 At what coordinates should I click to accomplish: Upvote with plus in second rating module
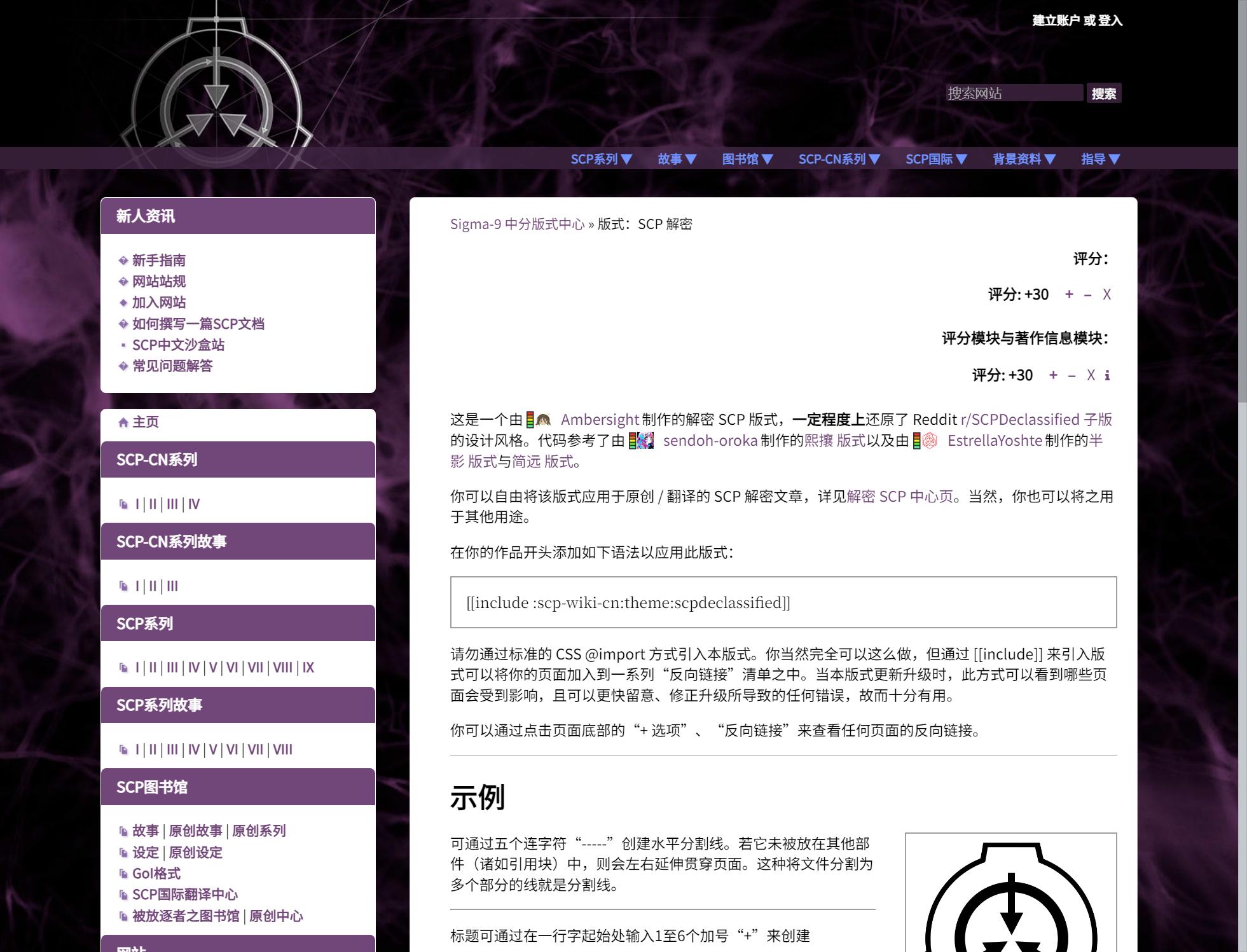tap(1053, 375)
